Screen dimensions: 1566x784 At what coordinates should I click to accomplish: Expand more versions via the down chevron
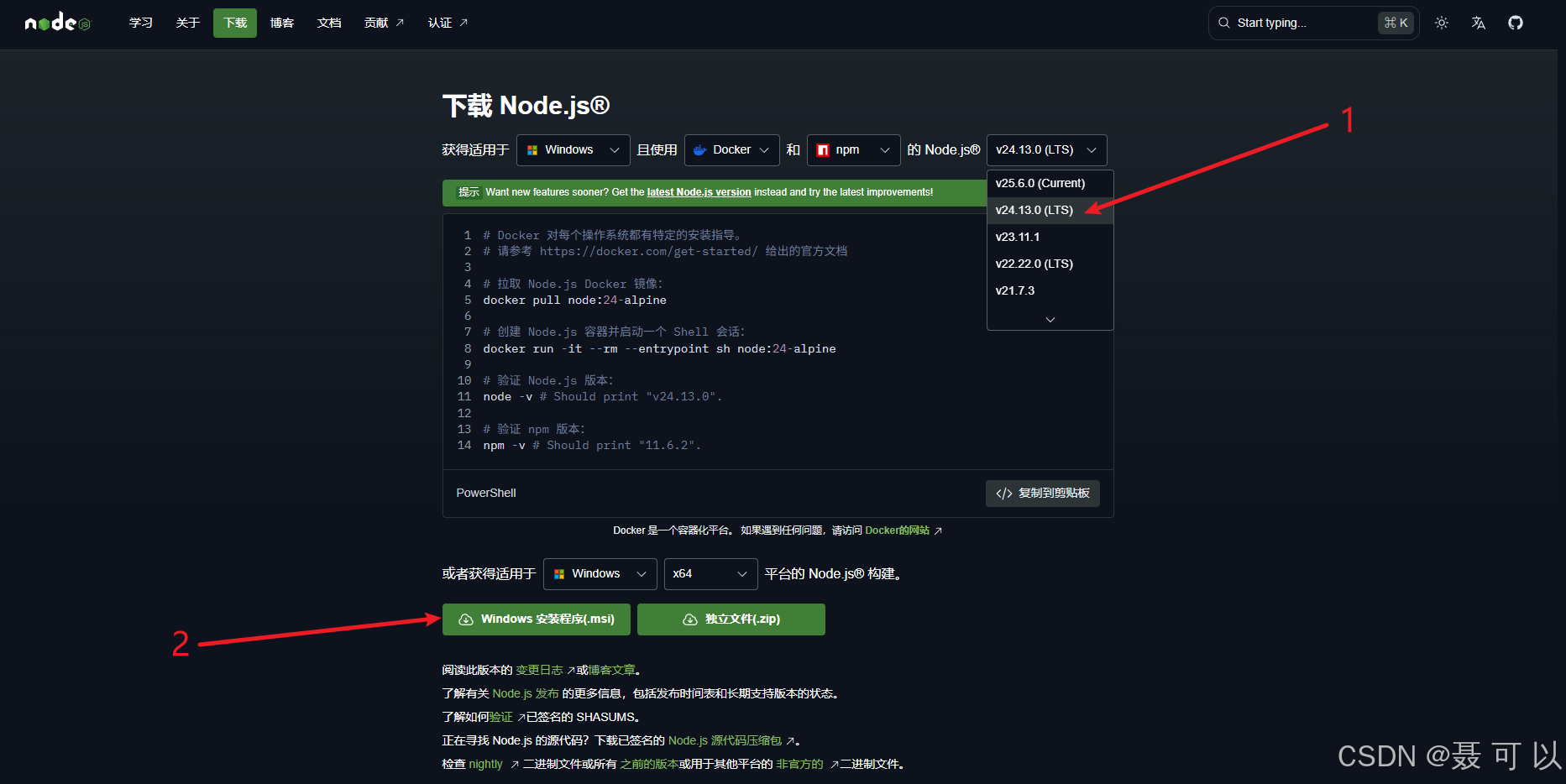1050,319
